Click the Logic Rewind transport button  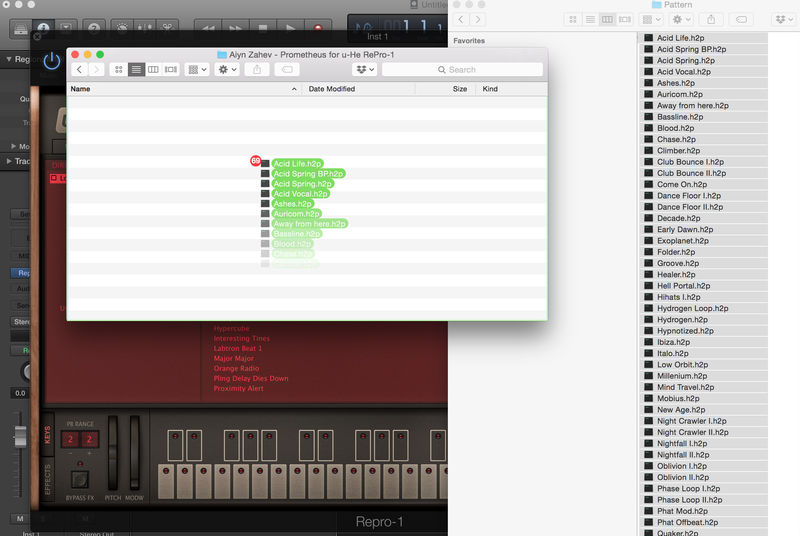[208, 29]
